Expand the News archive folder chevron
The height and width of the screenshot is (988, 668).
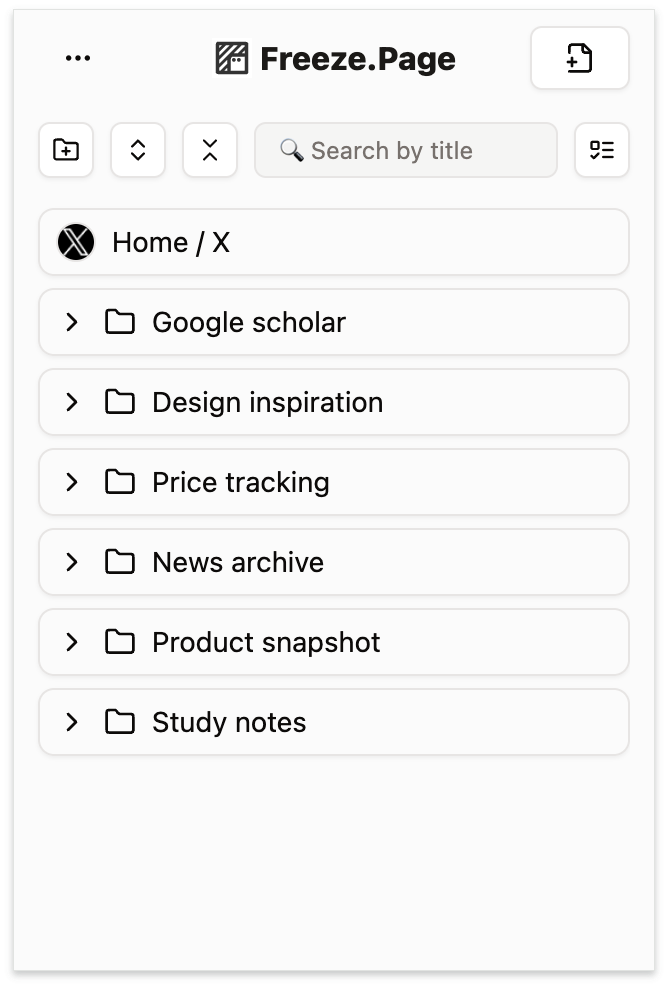point(72,562)
